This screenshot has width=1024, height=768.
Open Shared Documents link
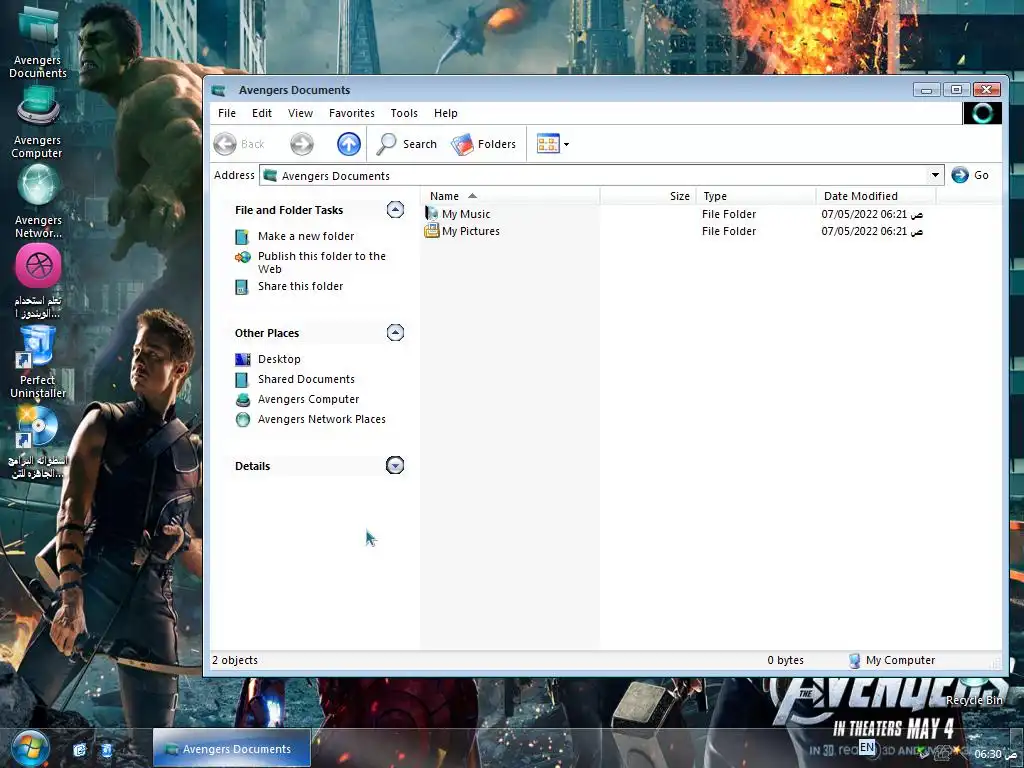[306, 379]
